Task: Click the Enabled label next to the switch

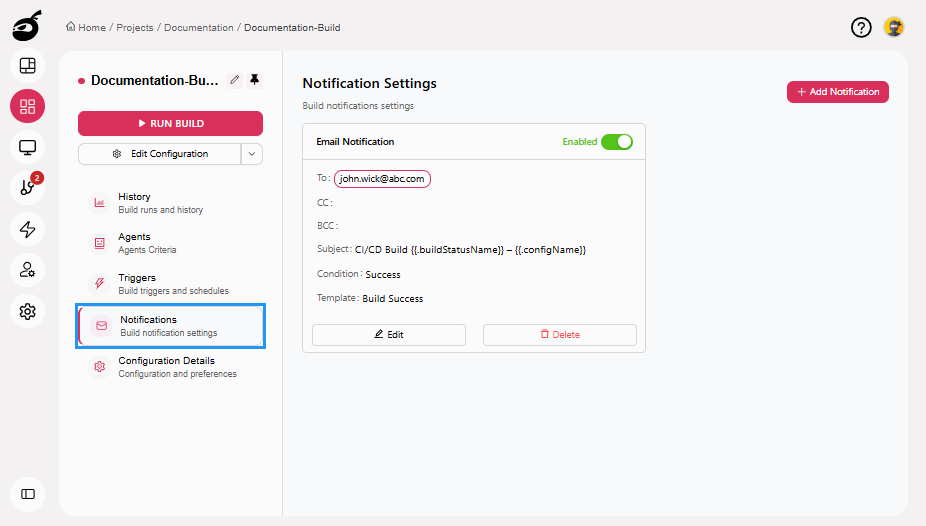Action: click(579, 142)
